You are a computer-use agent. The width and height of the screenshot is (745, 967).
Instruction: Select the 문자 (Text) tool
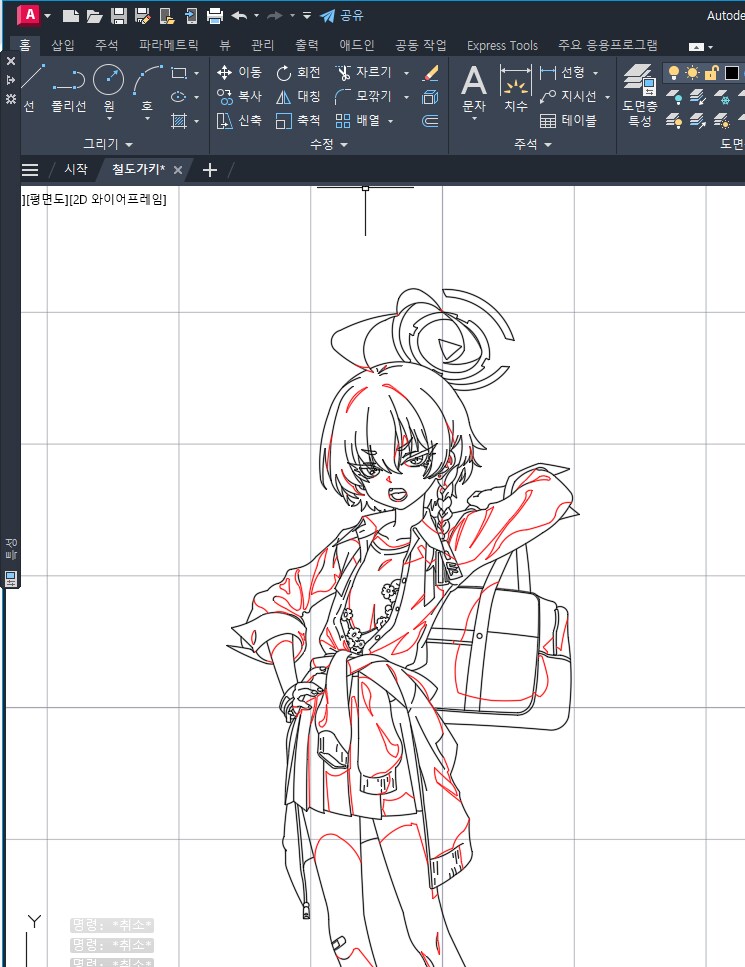[474, 89]
